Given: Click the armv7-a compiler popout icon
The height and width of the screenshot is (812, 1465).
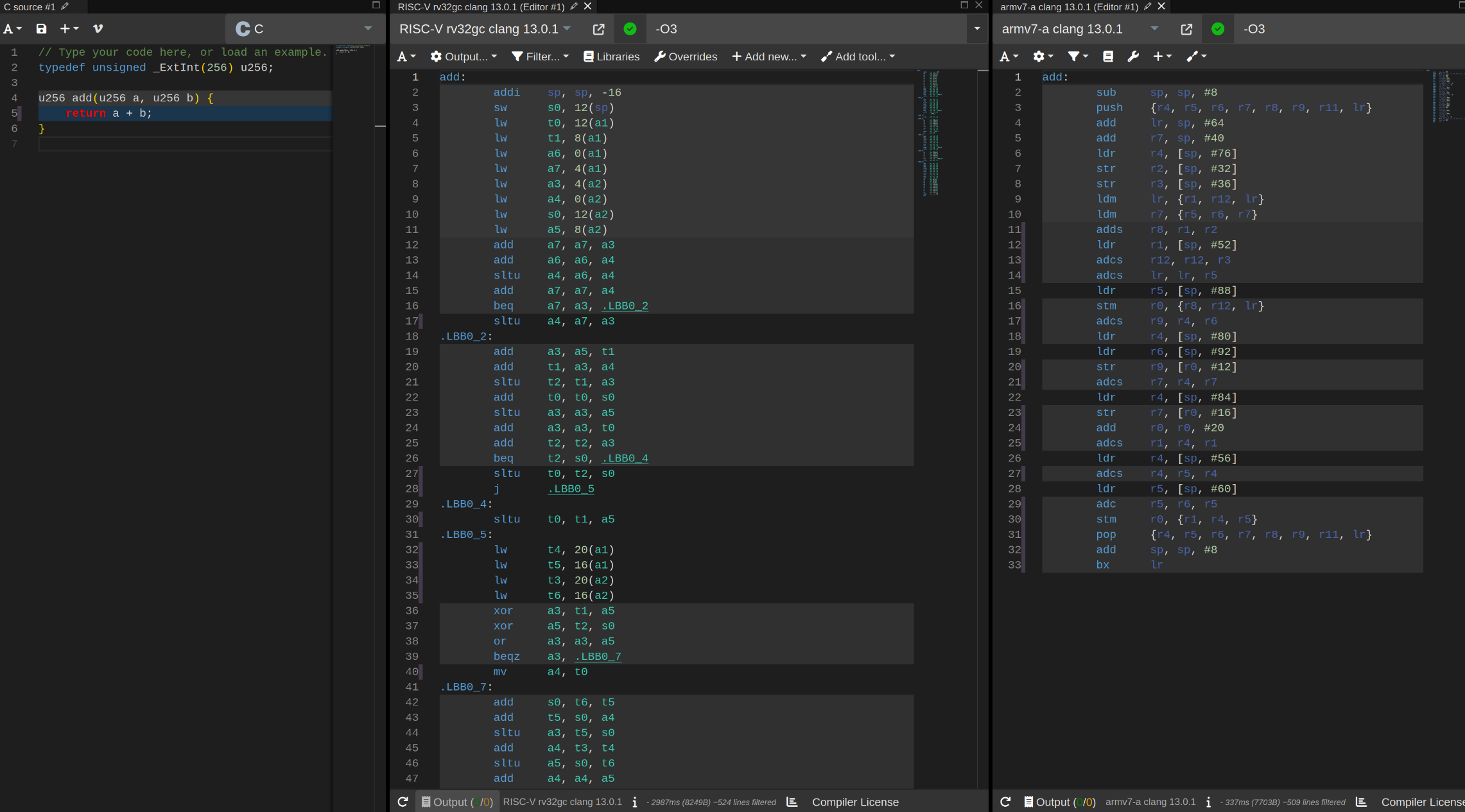Looking at the screenshot, I should pos(1186,29).
